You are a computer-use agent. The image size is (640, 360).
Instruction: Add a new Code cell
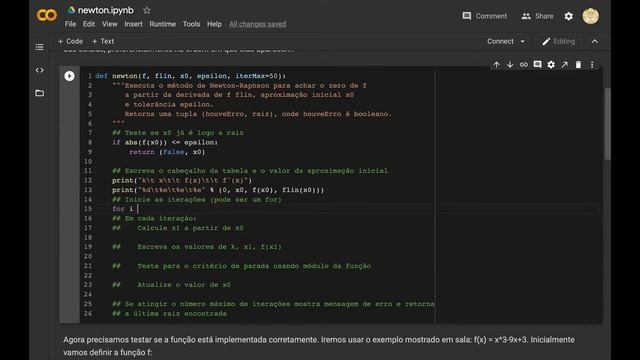click(x=70, y=41)
